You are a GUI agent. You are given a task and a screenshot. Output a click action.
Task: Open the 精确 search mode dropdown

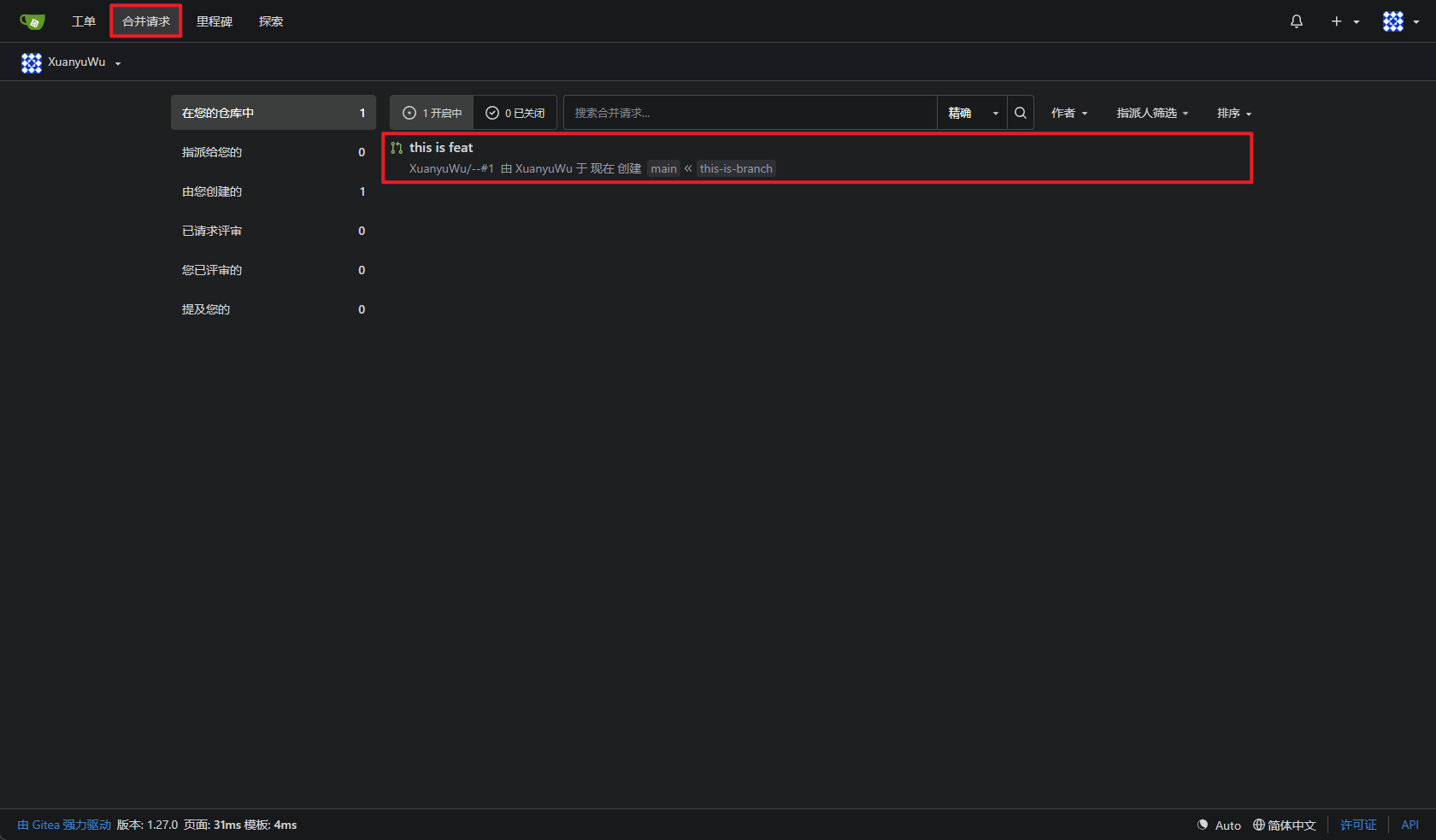pos(973,113)
